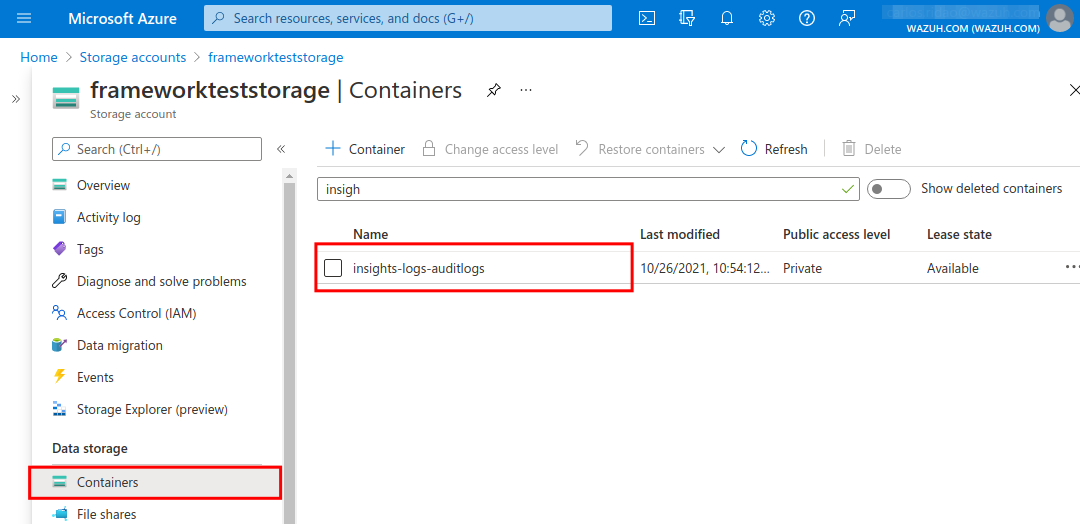The image size is (1080, 524).
Task: Click the Tags icon in the sidebar
Action: [60, 249]
